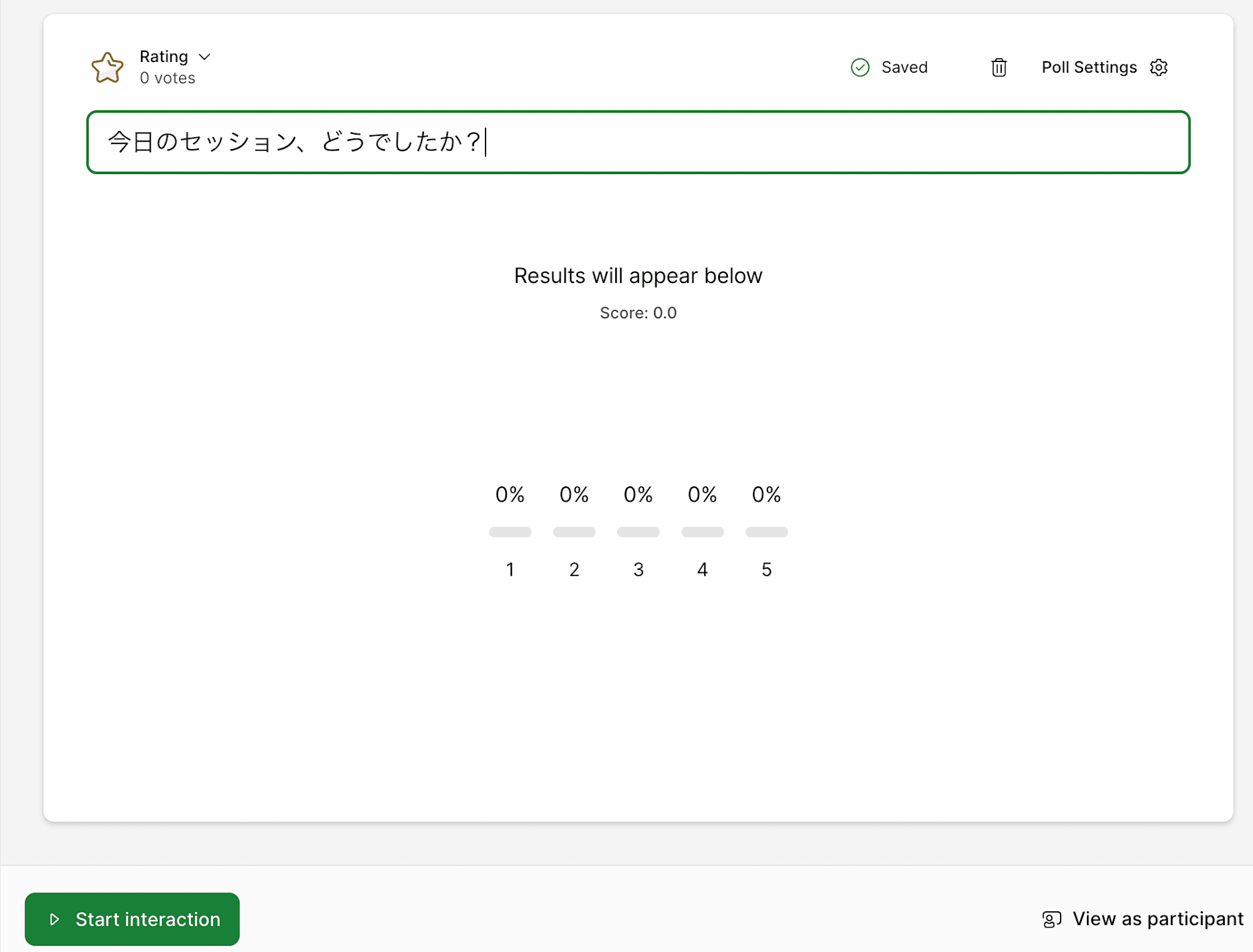The width and height of the screenshot is (1253, 952).
Task: Expand the Rating poll type dropdown
Action: (x=174, y=57)
